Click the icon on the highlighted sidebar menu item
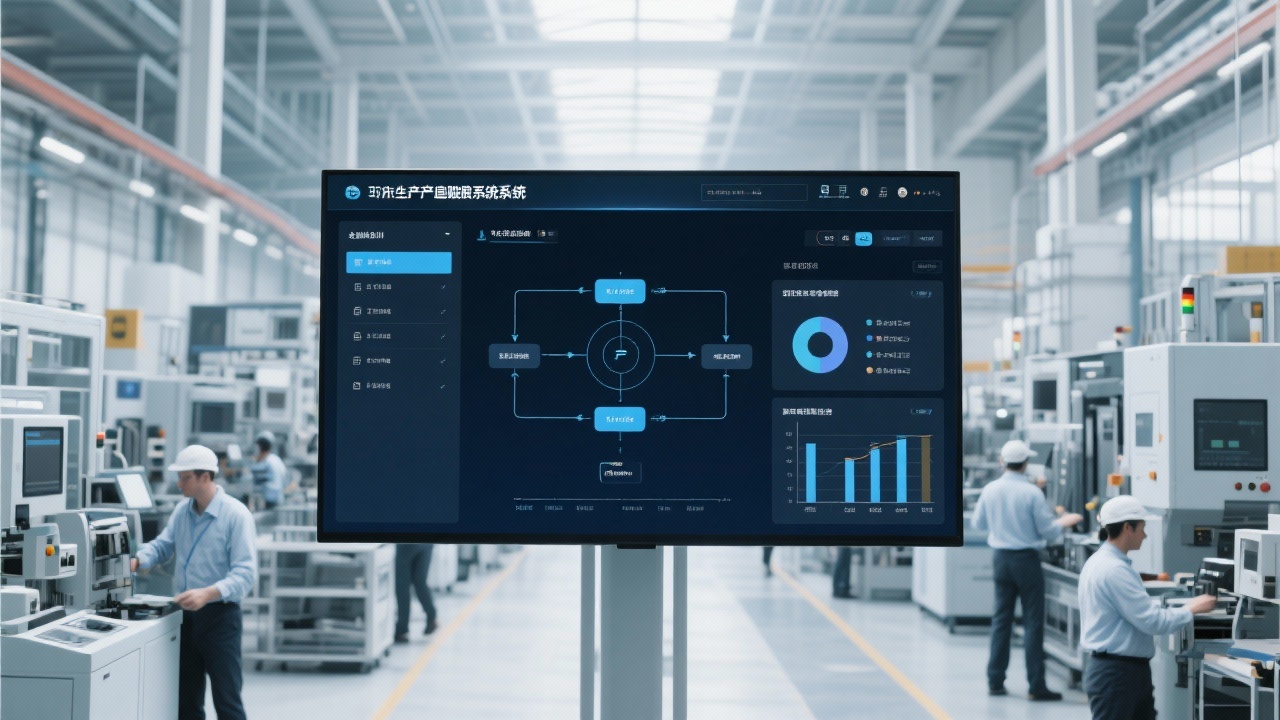Image resolution: width=1280 pixels, height=720 pixels. coord(358,263)
